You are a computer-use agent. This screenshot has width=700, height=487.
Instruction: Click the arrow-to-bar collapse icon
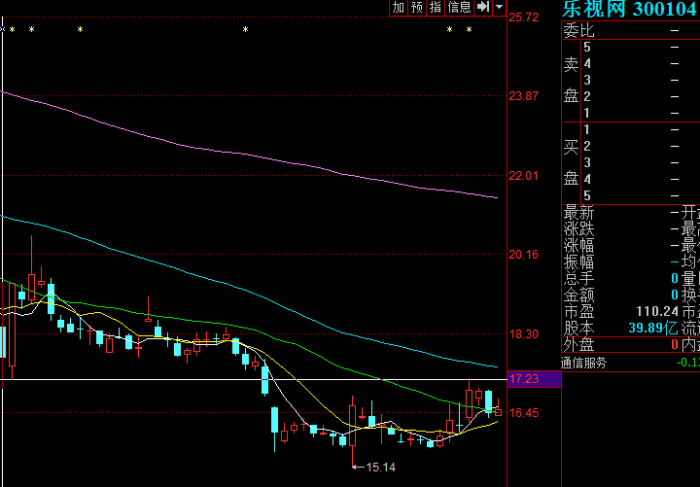[x=483, y=7]
